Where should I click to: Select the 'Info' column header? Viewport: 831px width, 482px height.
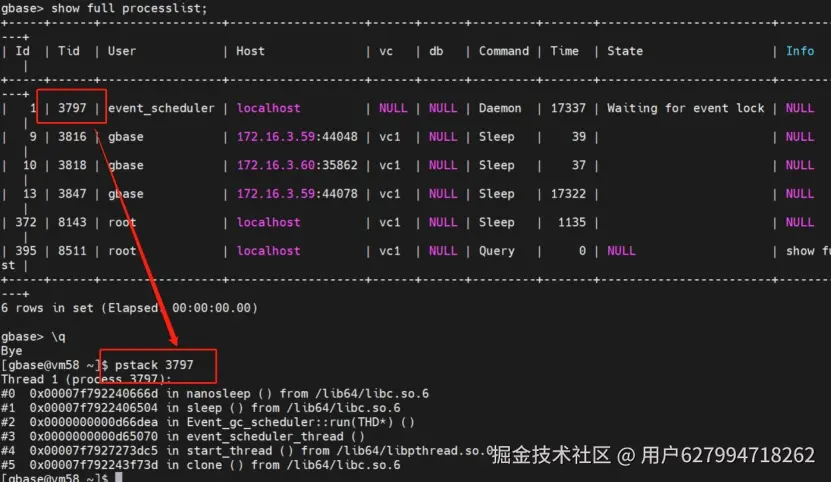800,51
